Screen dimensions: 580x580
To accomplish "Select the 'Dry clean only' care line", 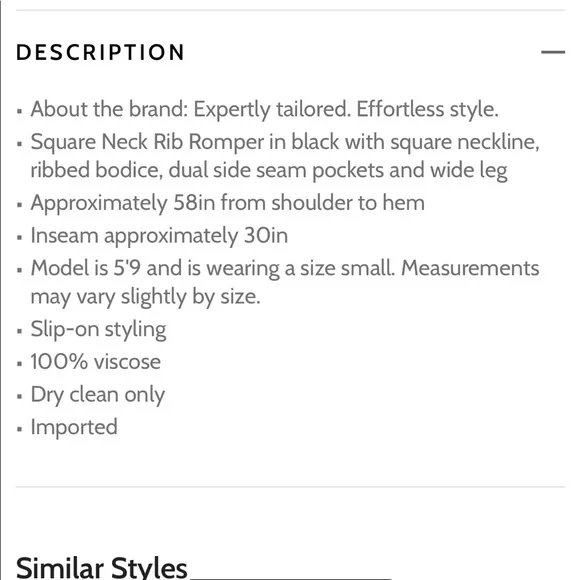I will tap(98, 395).
